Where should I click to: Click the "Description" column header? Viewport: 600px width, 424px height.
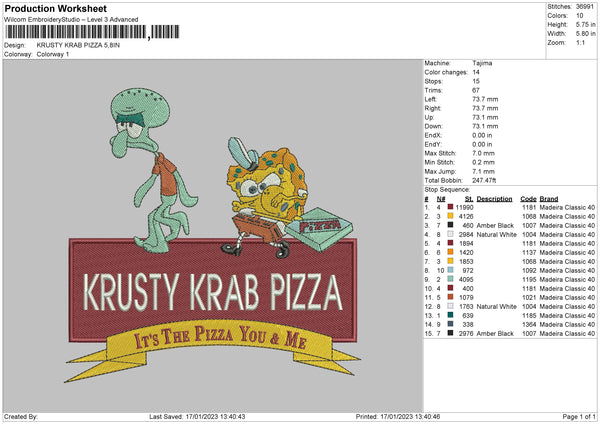[x=494, y=199]
